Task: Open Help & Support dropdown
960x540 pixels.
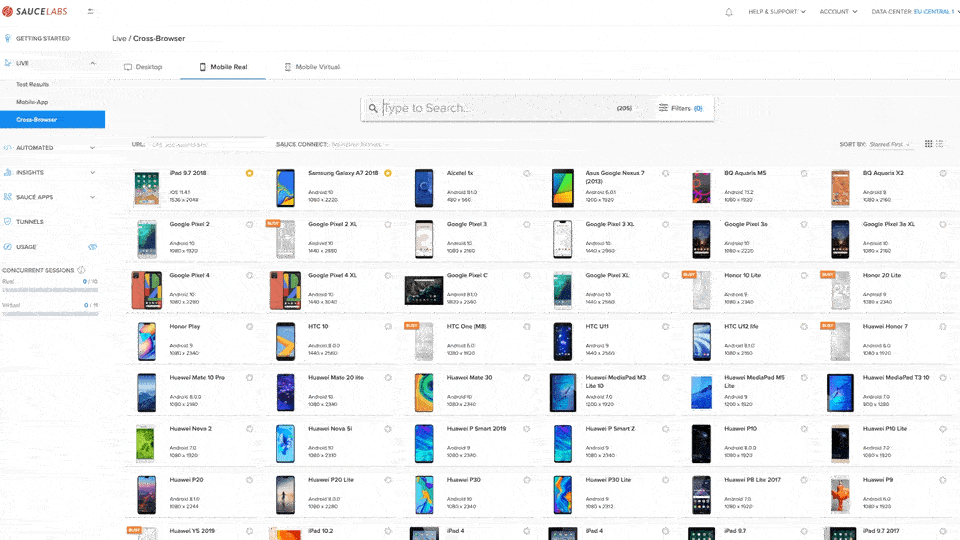Action: coord(776,12)
